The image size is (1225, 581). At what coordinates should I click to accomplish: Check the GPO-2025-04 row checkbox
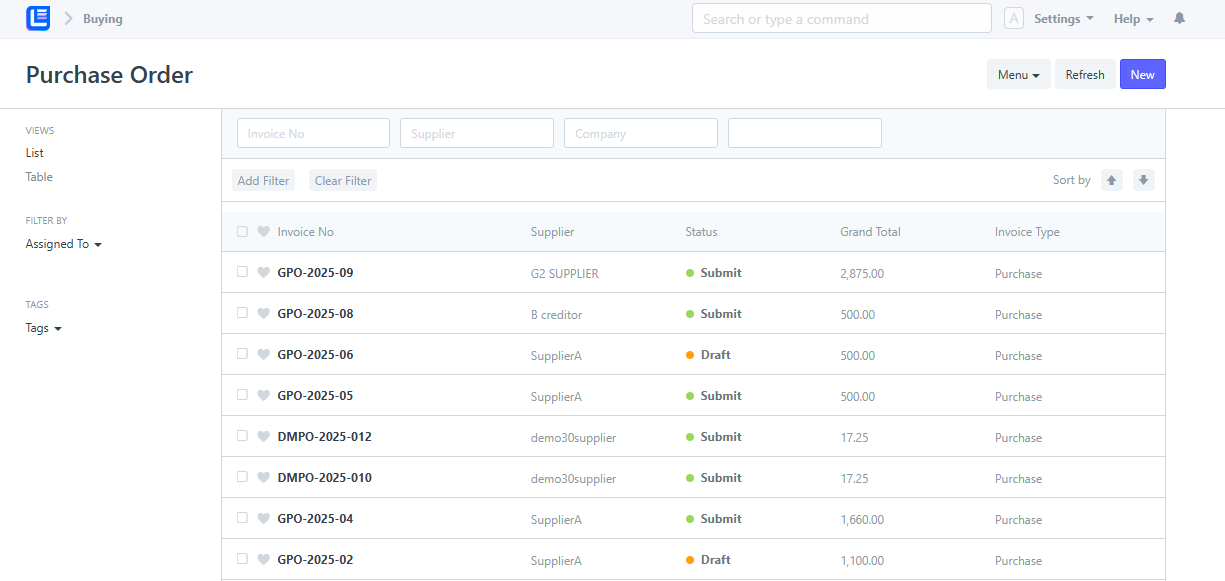pyautogui.click(x=242, y=517)
